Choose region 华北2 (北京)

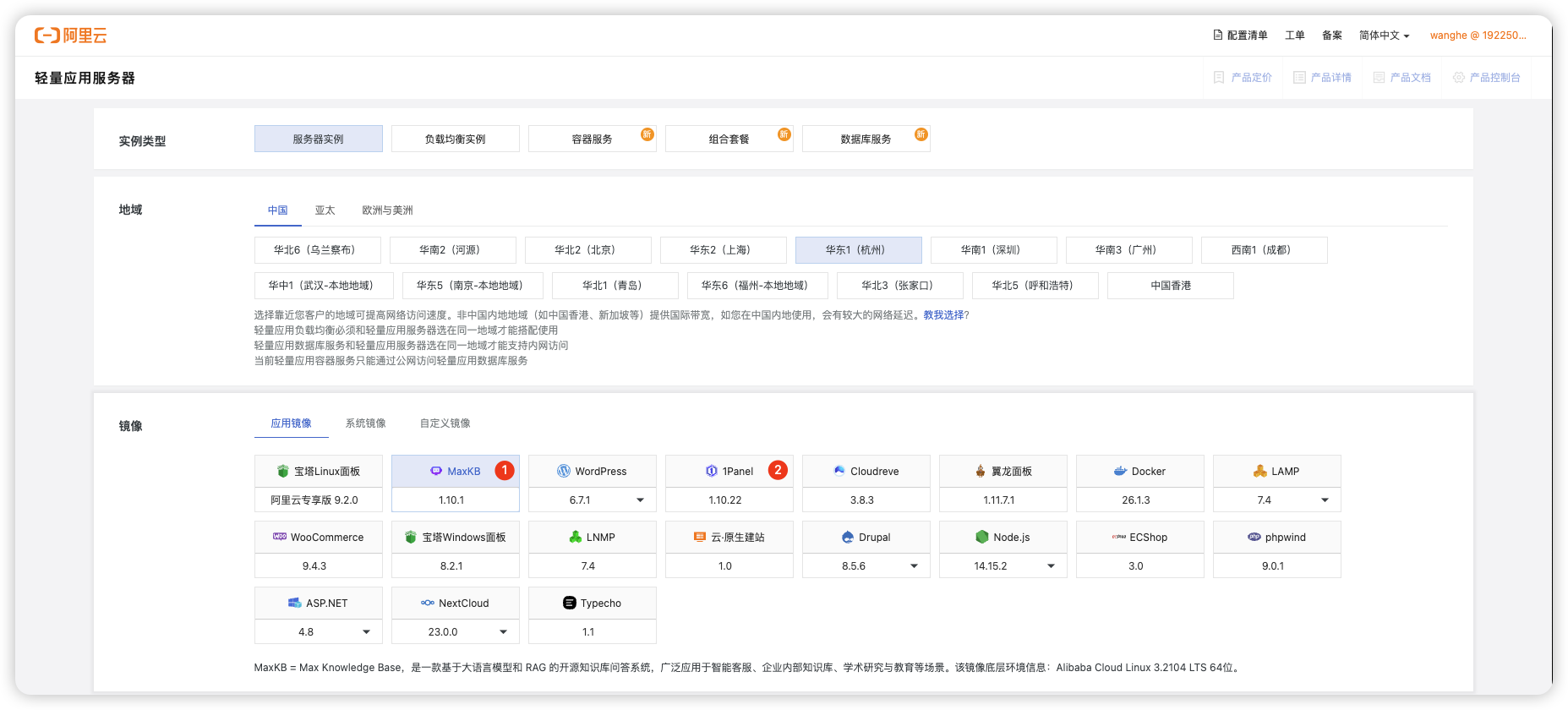[588, 250]
